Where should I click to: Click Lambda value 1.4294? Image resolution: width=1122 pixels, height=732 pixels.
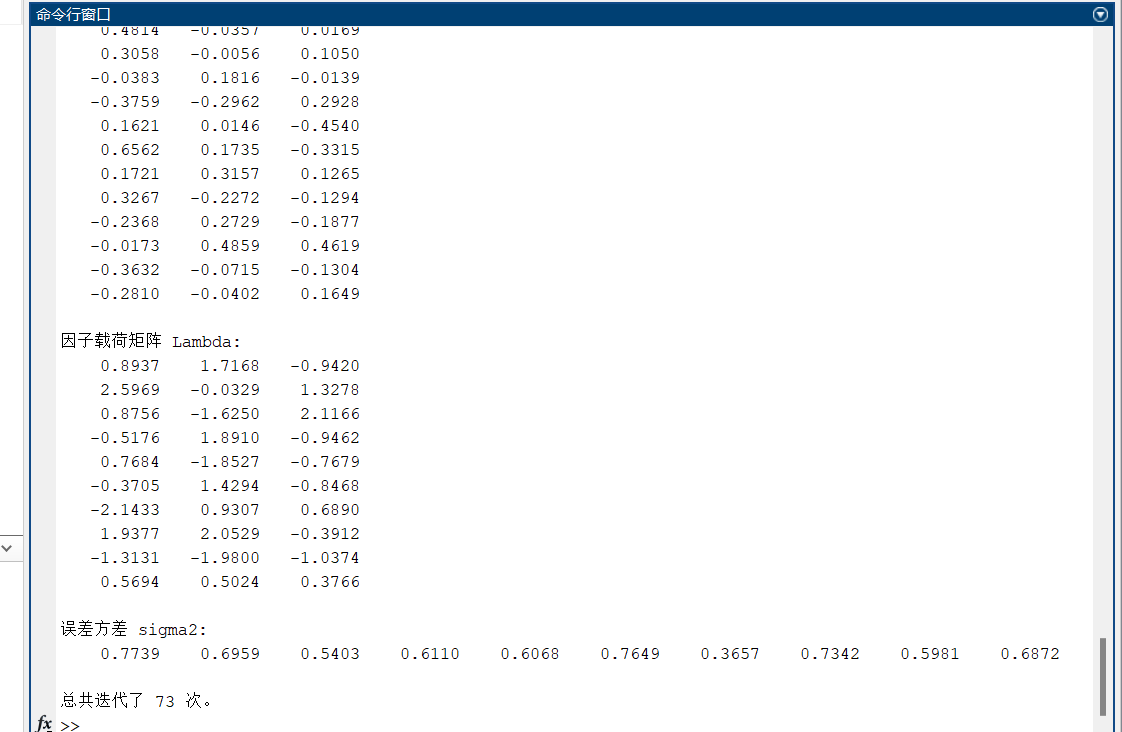[x=230, y=486]
